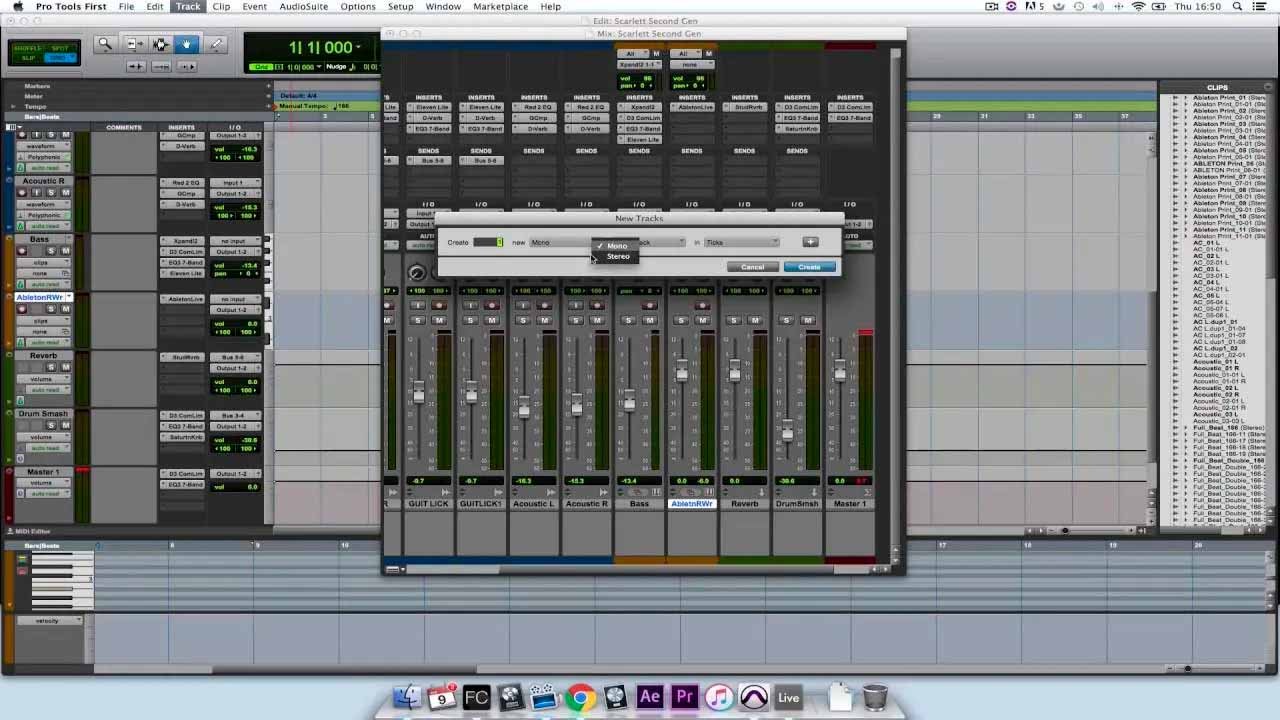This screenshot has width=1280, height=720.
Task: Open the Marketplace menu
Action: pyautogui.click(x=500, y=6)
